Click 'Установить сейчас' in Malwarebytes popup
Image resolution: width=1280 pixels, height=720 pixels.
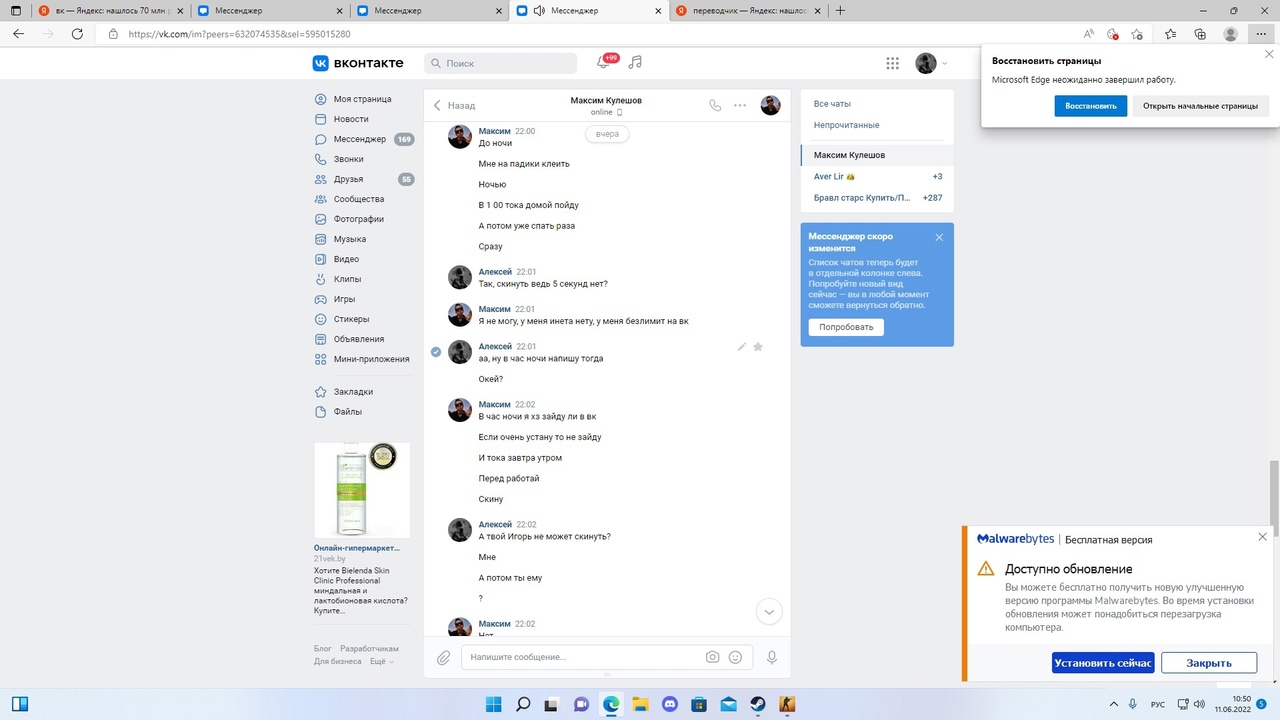1103,663
